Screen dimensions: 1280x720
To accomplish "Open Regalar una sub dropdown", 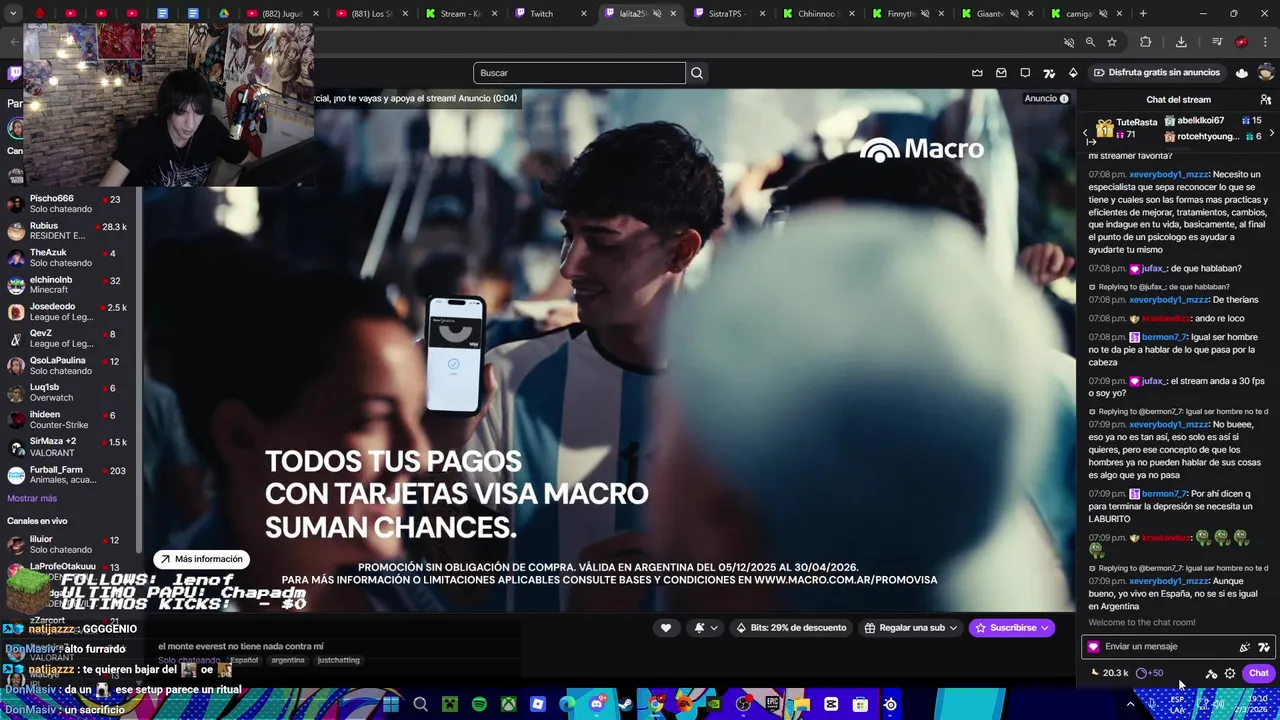I will point(910,628).
